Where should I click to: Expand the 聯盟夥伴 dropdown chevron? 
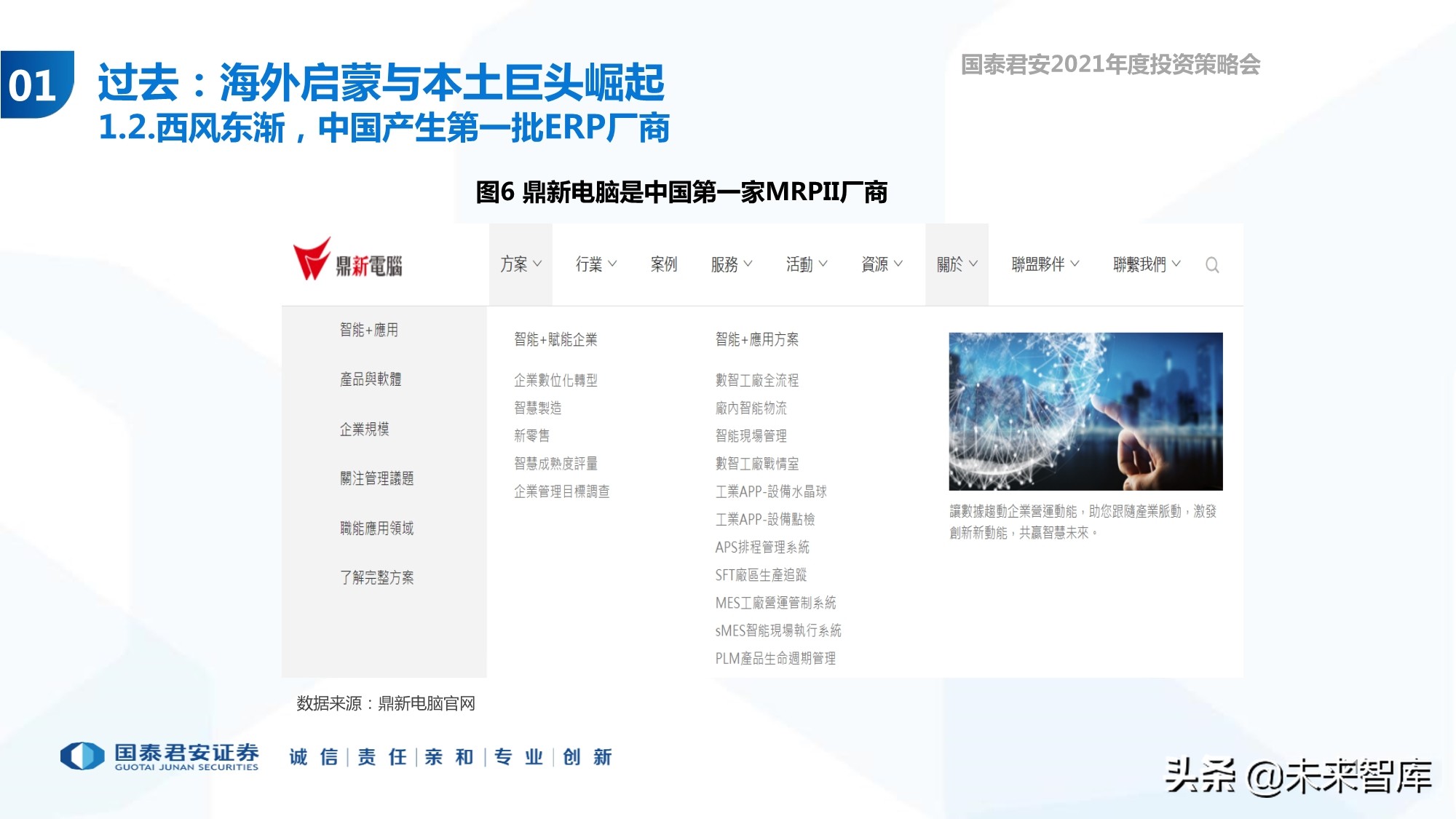pos(1075,264)
